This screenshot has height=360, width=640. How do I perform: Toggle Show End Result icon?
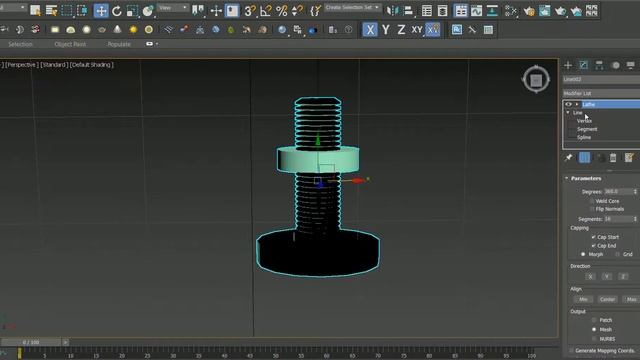click(584, 158)
